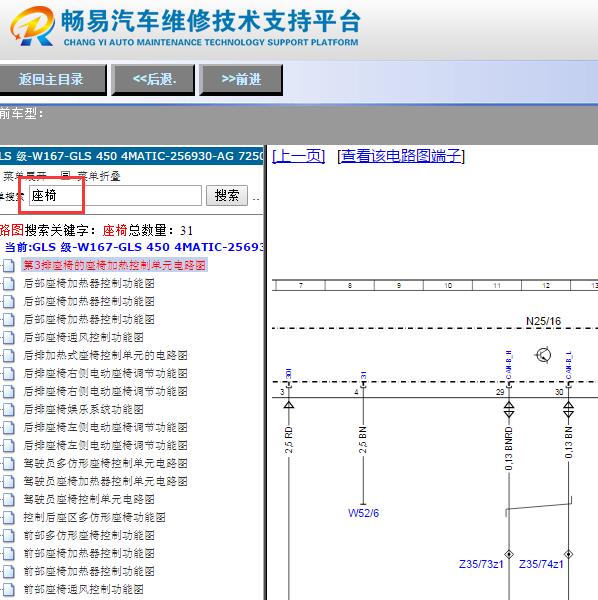Click the 2,5 RD wire label
This screenshot has height=600, width=598.
pyautogui.click(x=289, y=440)
